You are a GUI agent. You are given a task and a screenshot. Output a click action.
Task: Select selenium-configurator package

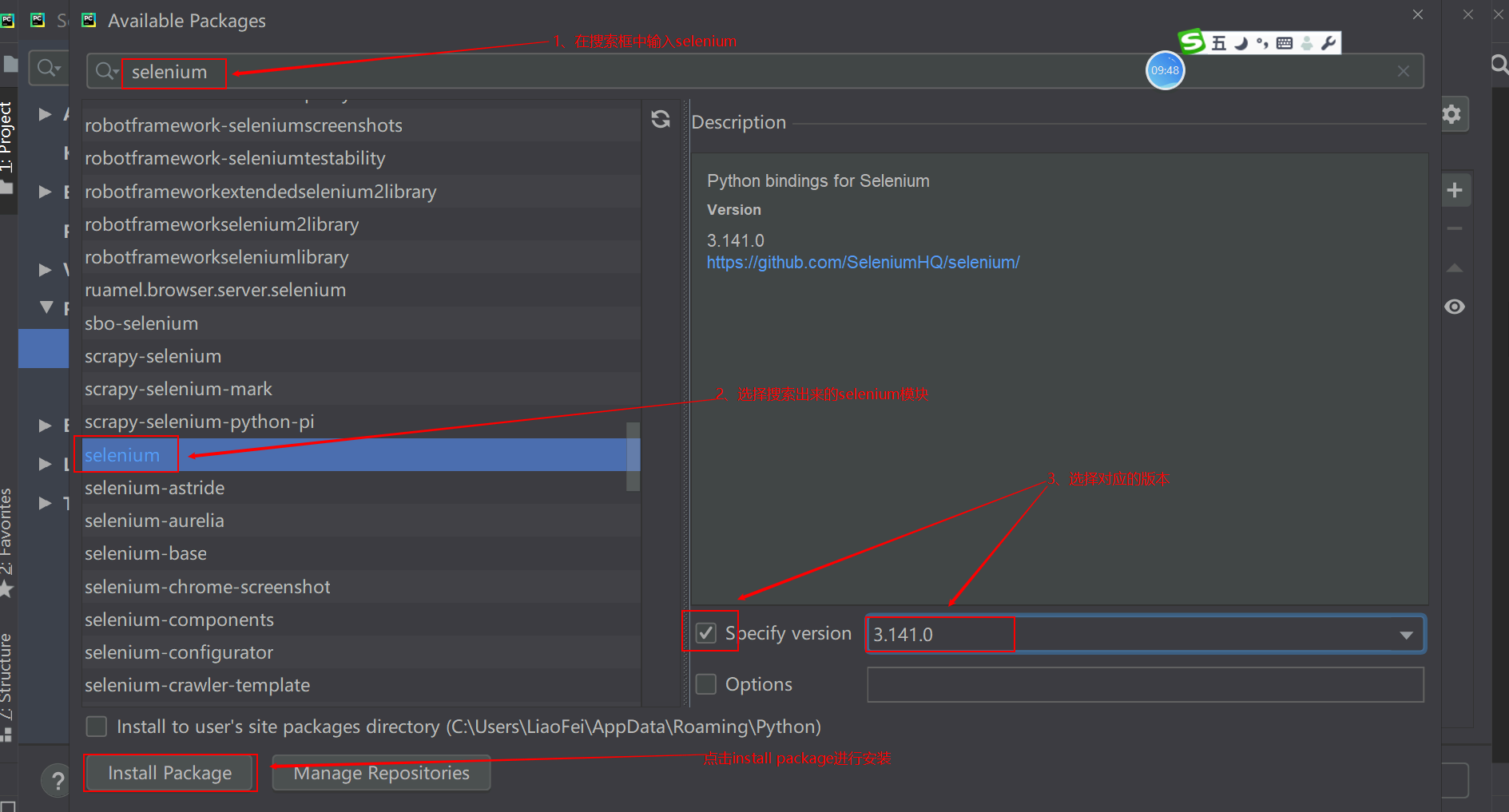(x=361, y=652)
